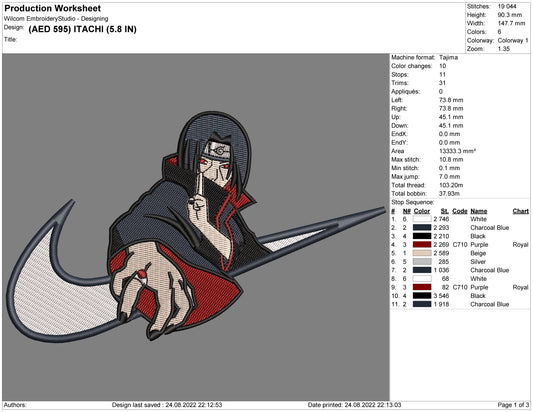The width and height of the screenshot is (533, 412).
Task: Select the Beige swatch in stop 5
Action: (x=422, y=253)
